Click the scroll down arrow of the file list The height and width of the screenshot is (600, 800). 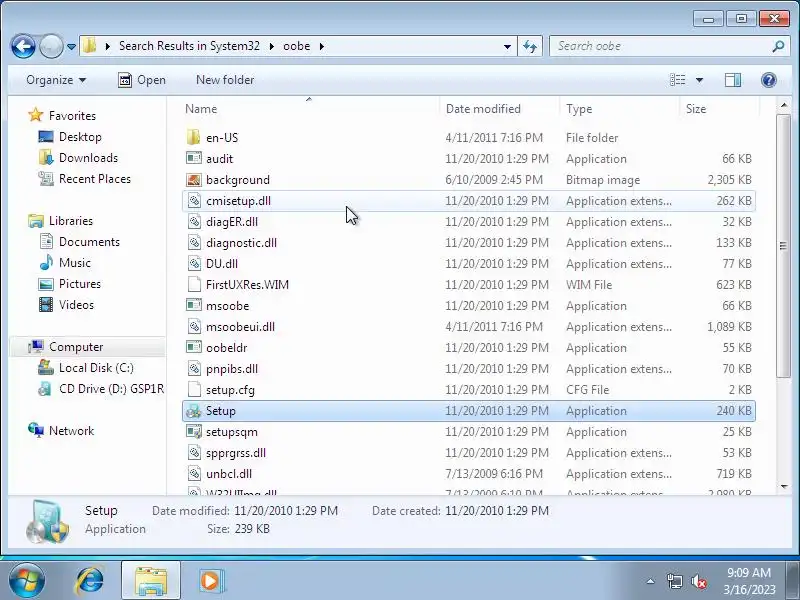point(784,487)
